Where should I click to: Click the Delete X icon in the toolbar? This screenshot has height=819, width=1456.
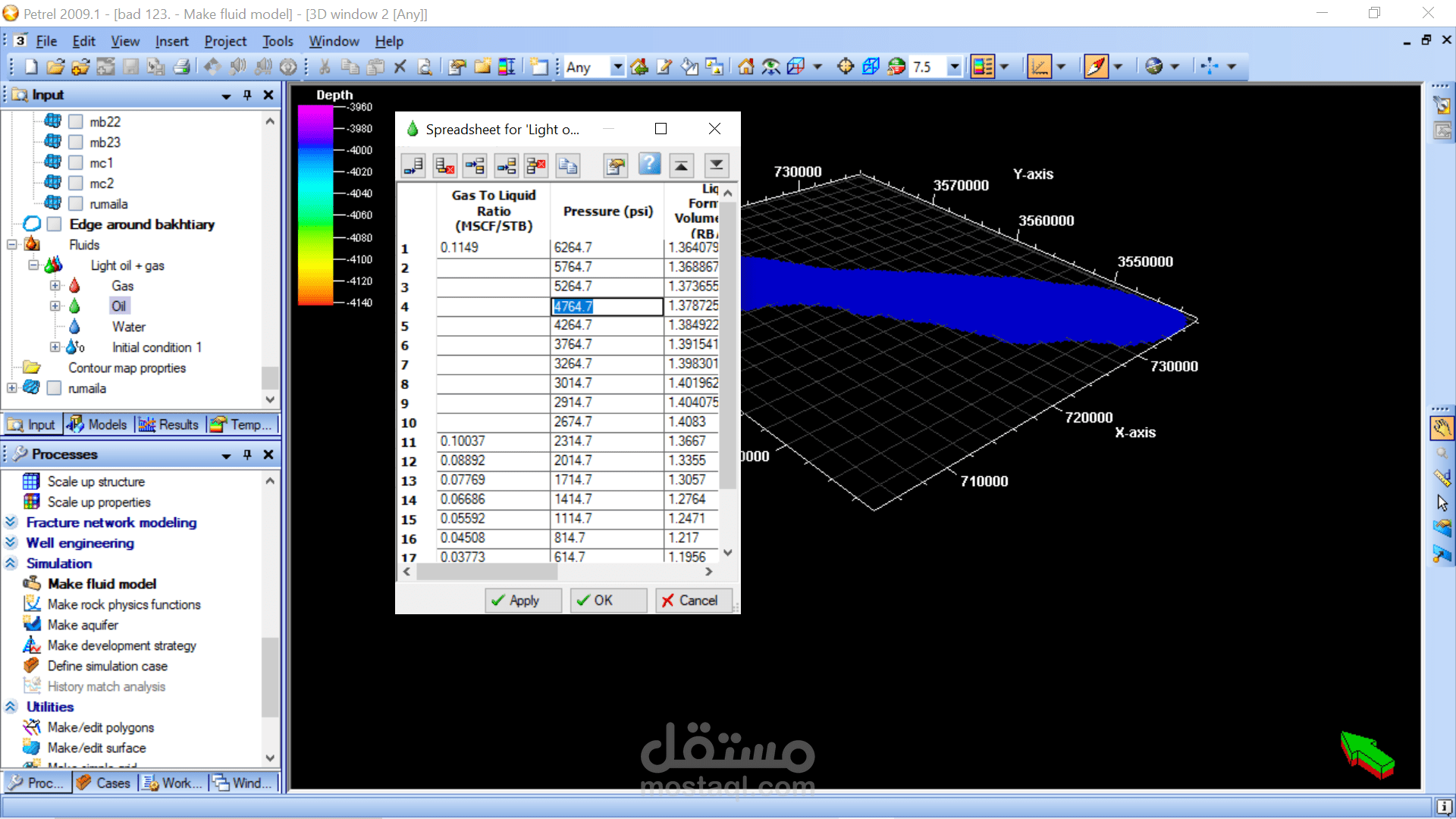point(400,67)
